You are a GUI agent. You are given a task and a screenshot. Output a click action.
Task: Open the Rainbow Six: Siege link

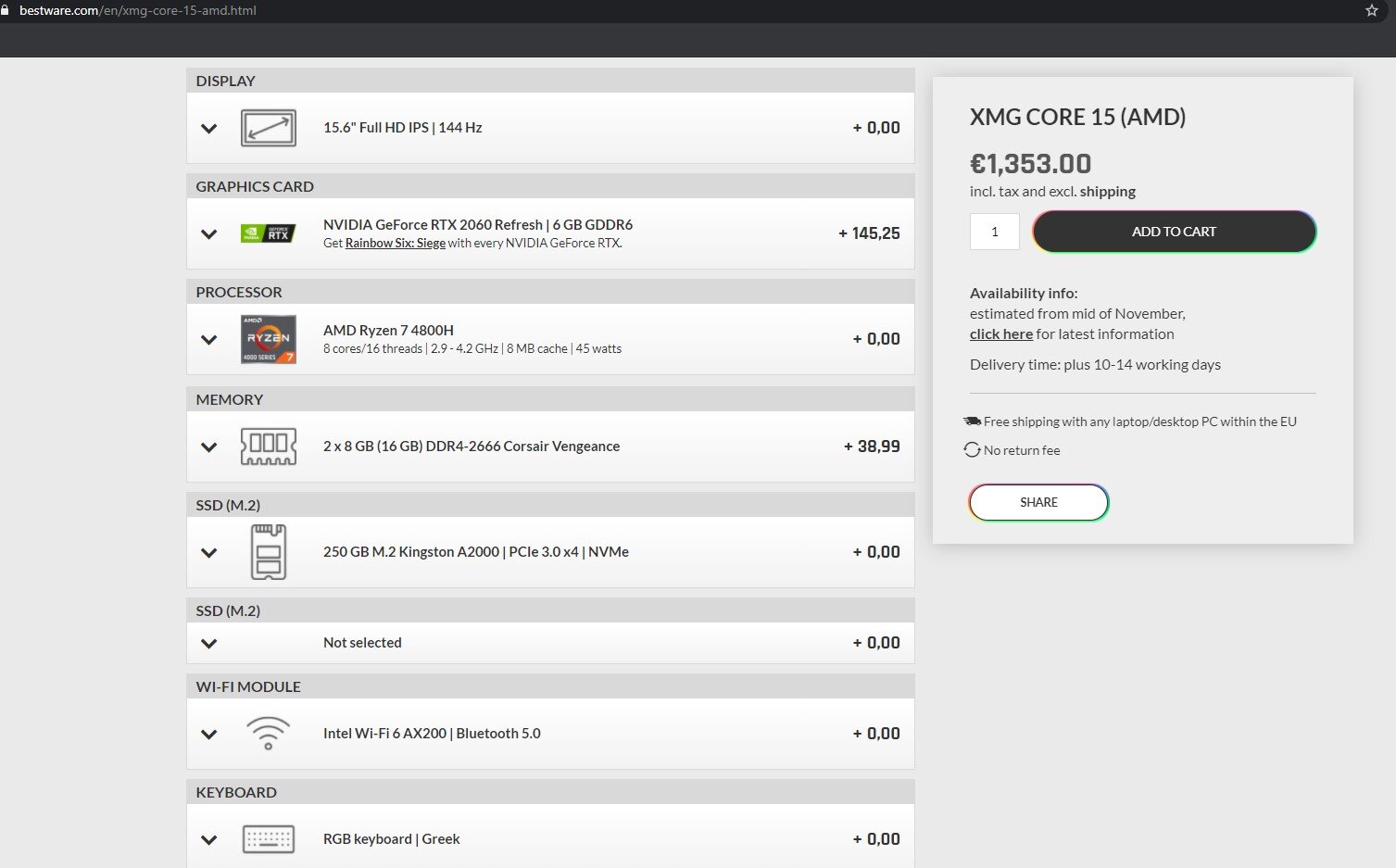[x=396, y=243]
